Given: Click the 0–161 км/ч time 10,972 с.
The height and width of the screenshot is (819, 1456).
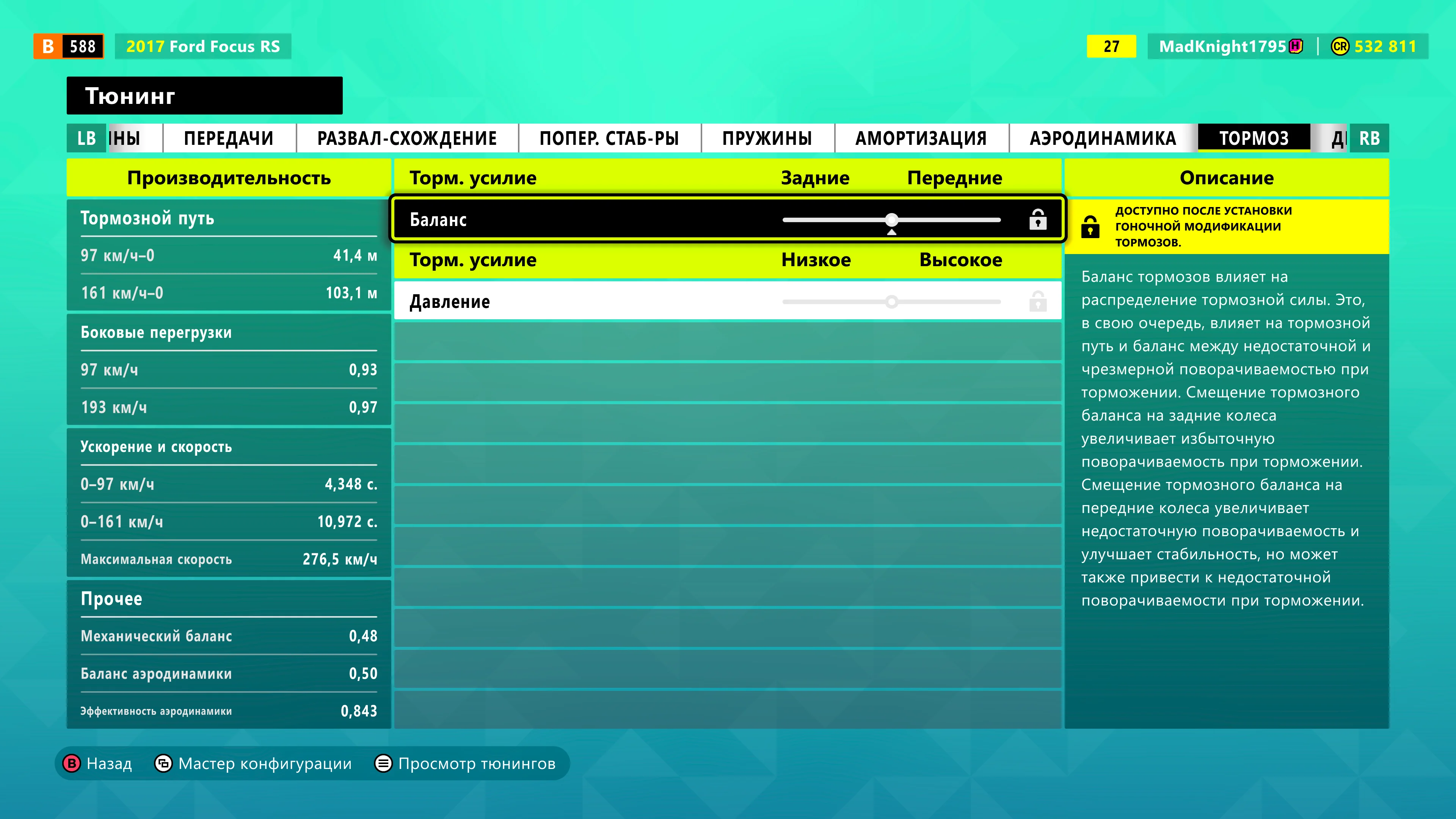Looking at the screenshot, I should tap(347, 521).
